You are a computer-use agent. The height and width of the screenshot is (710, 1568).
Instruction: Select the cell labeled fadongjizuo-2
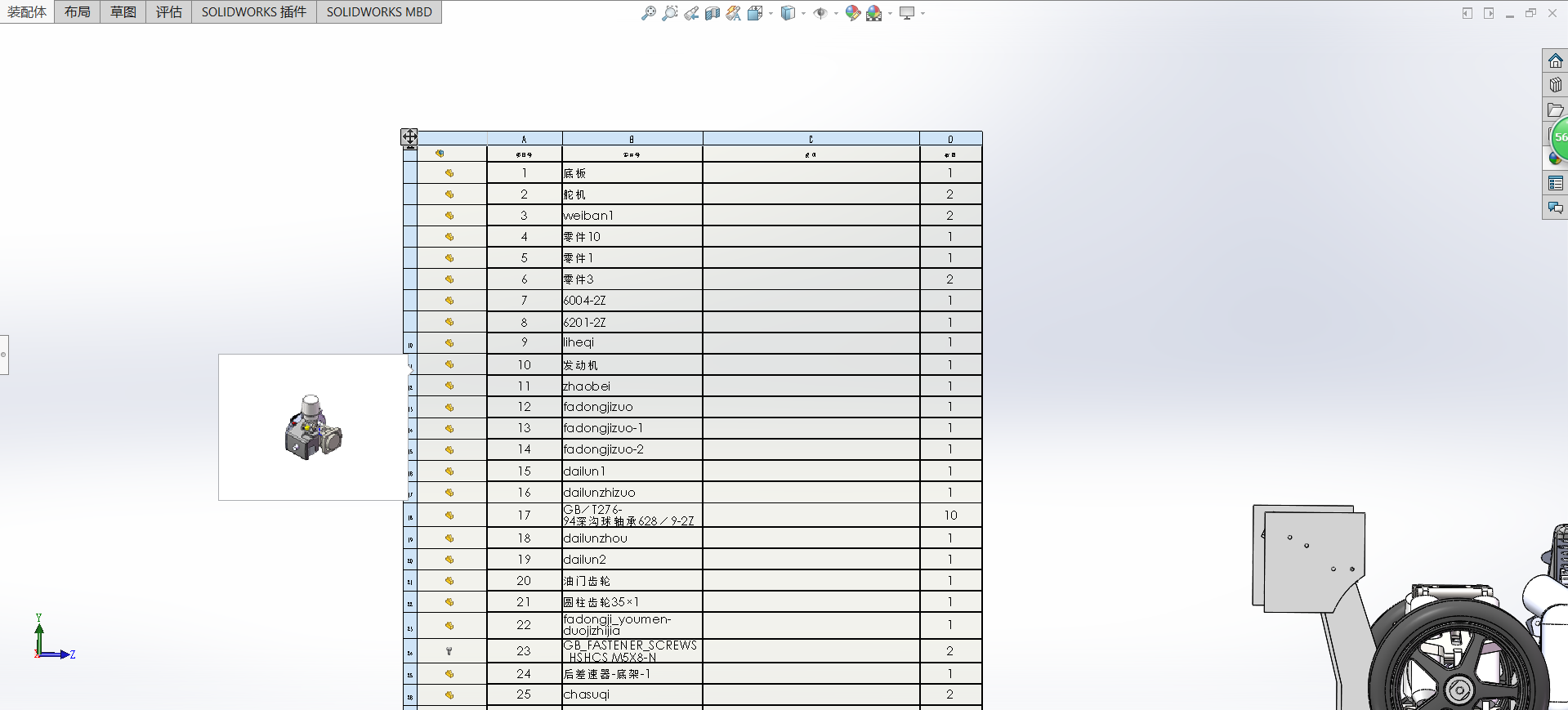pos(632,449)
